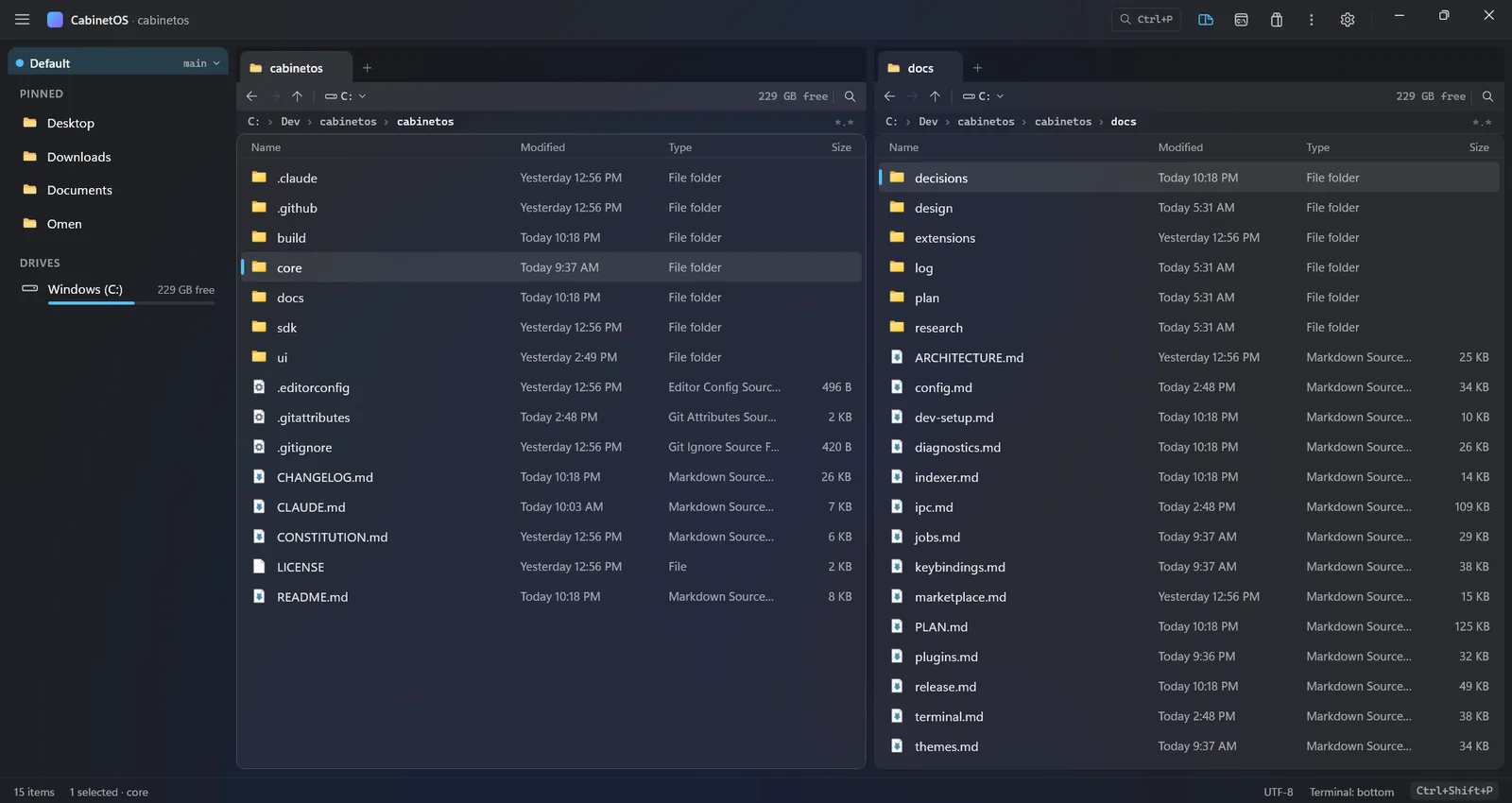Image resolution: width=1512 pixels, height=803 pixels.
Task: Toggle the dual-pane layout icon
Action: pyautogui.click(x=1206, y=19)
